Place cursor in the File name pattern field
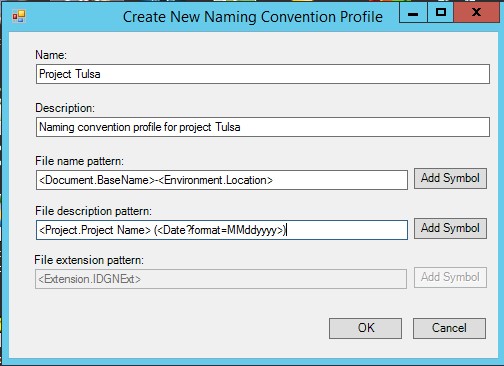This screenshot has height=366, width=504. [222, 180]
